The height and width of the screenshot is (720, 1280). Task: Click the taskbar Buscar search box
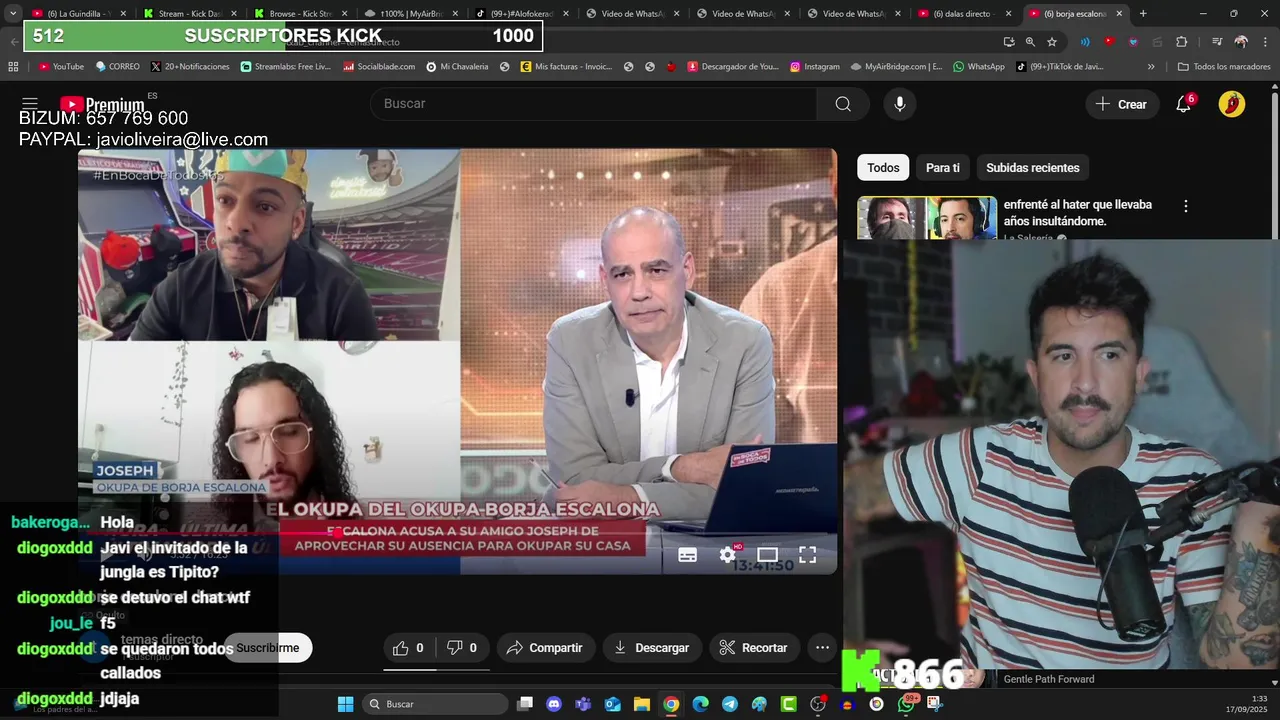(435, 704)
